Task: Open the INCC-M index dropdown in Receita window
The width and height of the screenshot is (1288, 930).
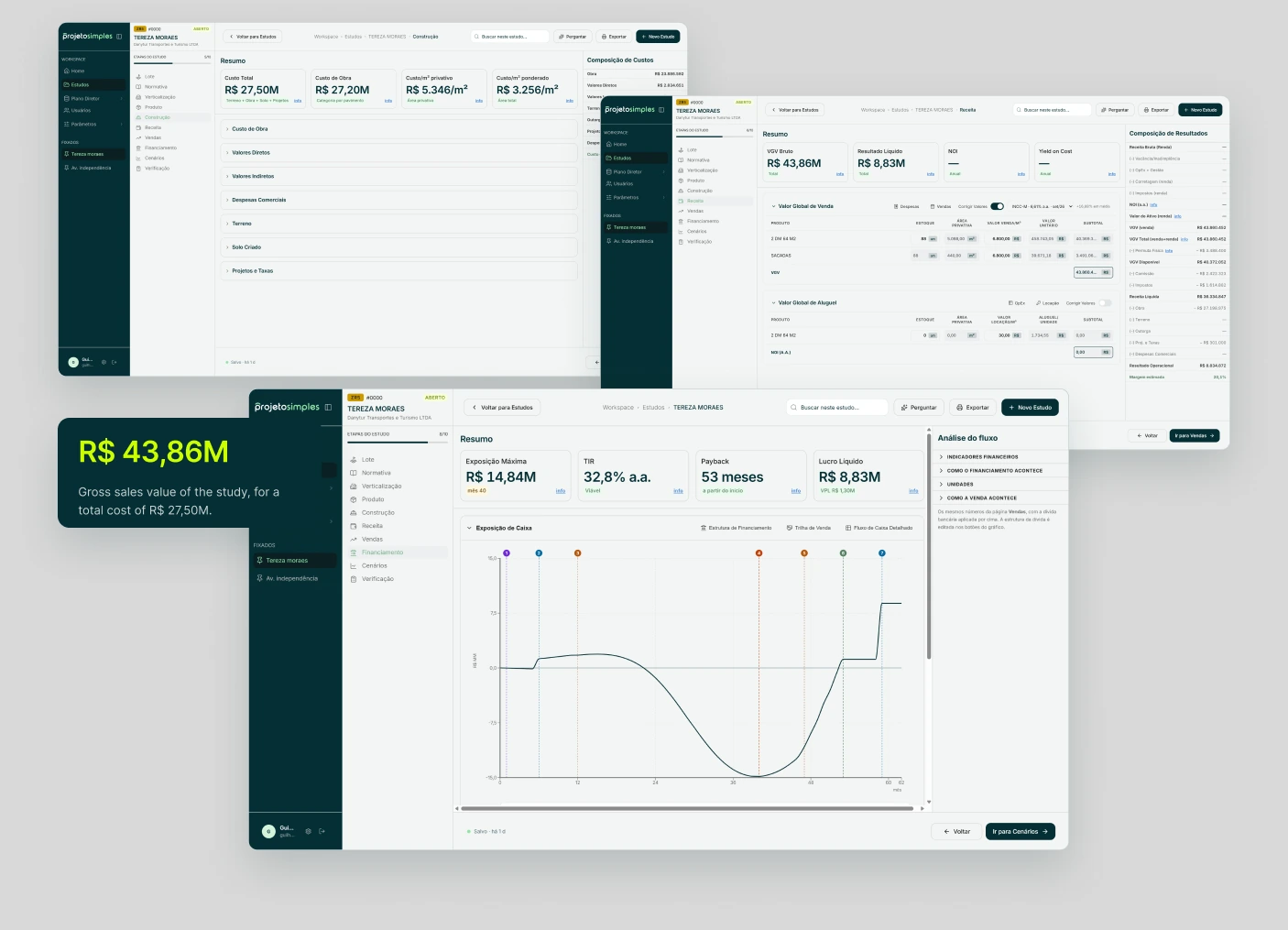Action: (x=1042, y=206)
